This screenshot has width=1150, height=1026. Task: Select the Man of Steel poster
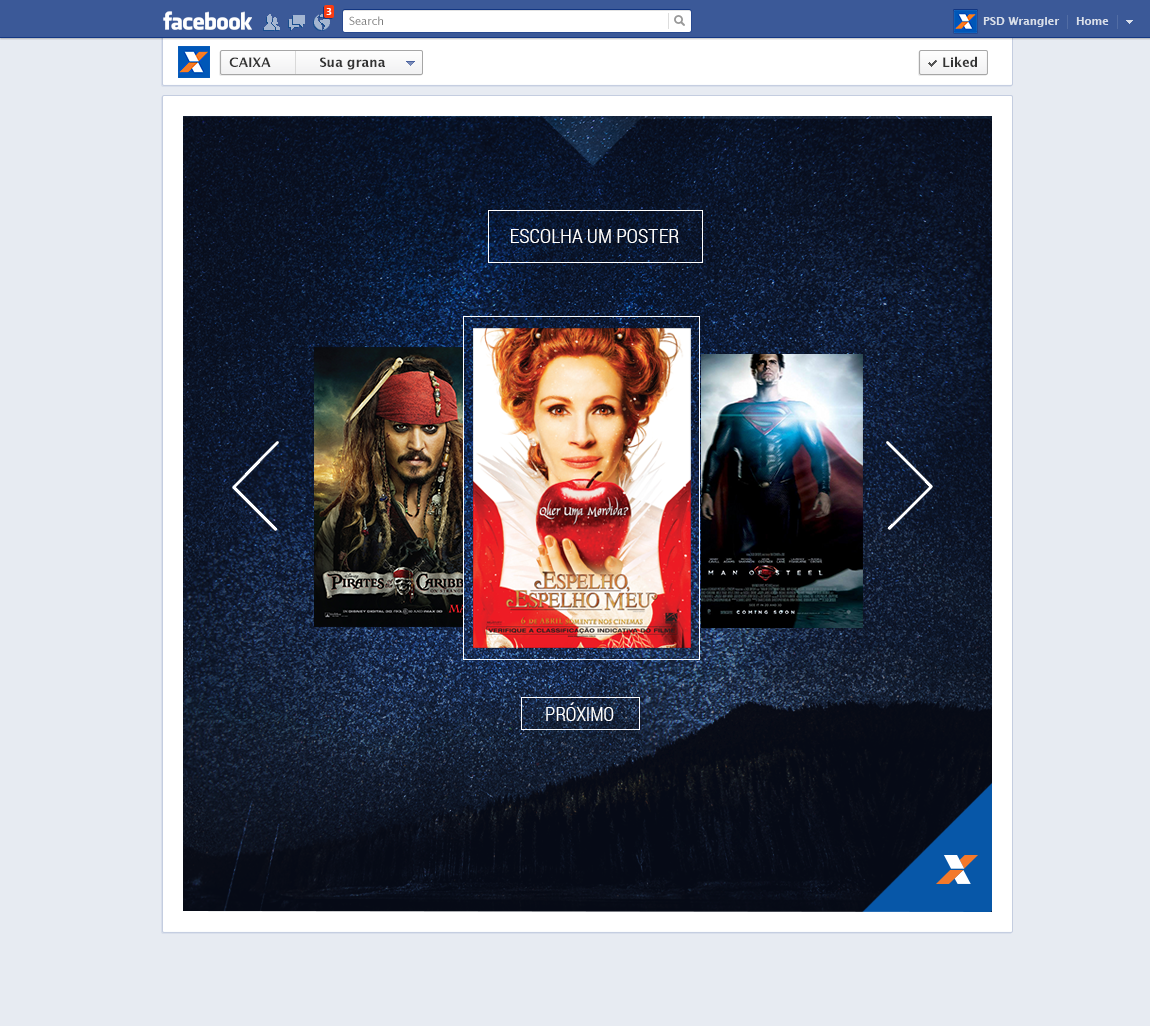(782, 491)
